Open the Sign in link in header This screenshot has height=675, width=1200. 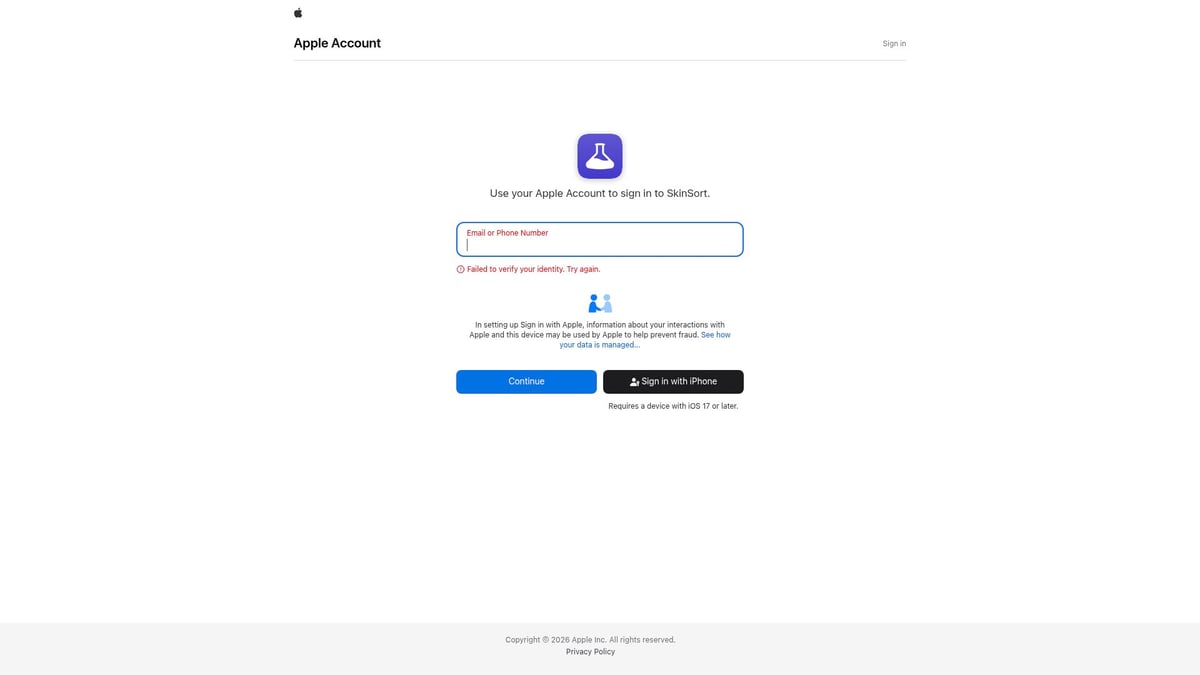(894, 44)
